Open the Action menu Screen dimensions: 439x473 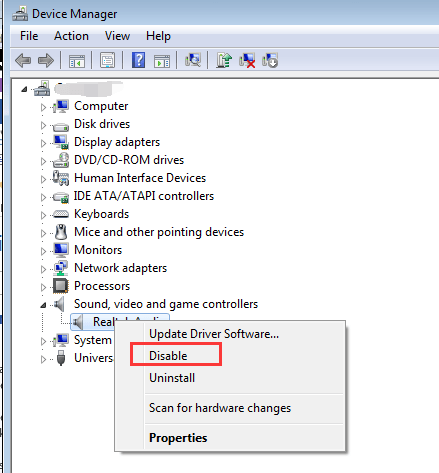pyautogui.click(x=71, y=36)
